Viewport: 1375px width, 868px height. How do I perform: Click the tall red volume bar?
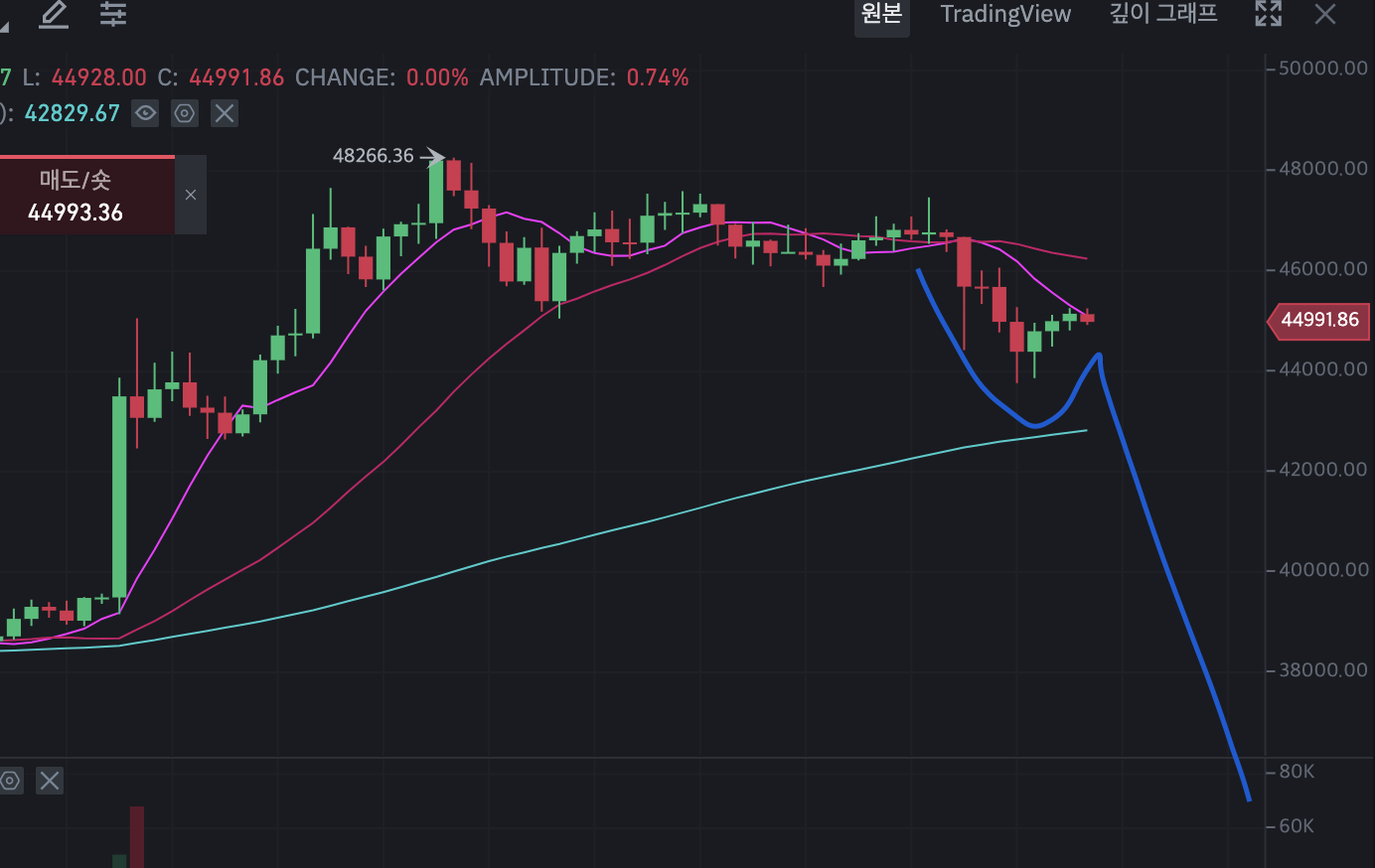tap(137, 834)
